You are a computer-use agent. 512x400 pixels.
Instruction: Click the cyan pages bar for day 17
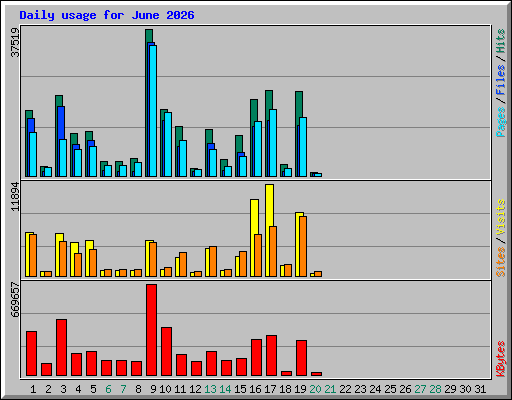[x=273, y=143]
